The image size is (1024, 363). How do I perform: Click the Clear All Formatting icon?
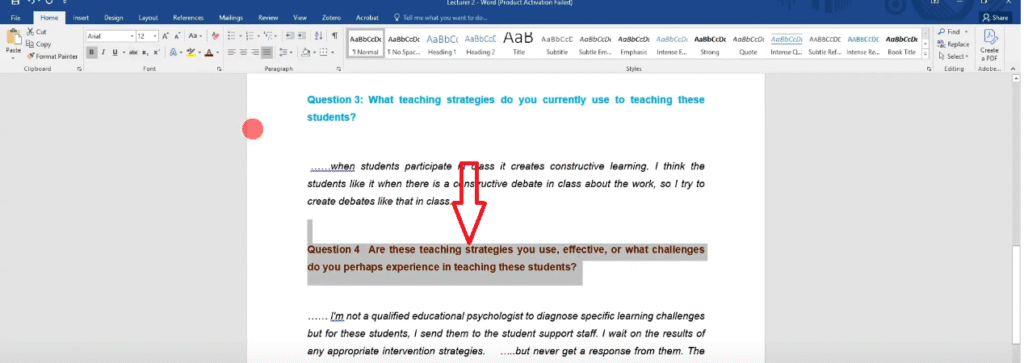pos(216,36)
